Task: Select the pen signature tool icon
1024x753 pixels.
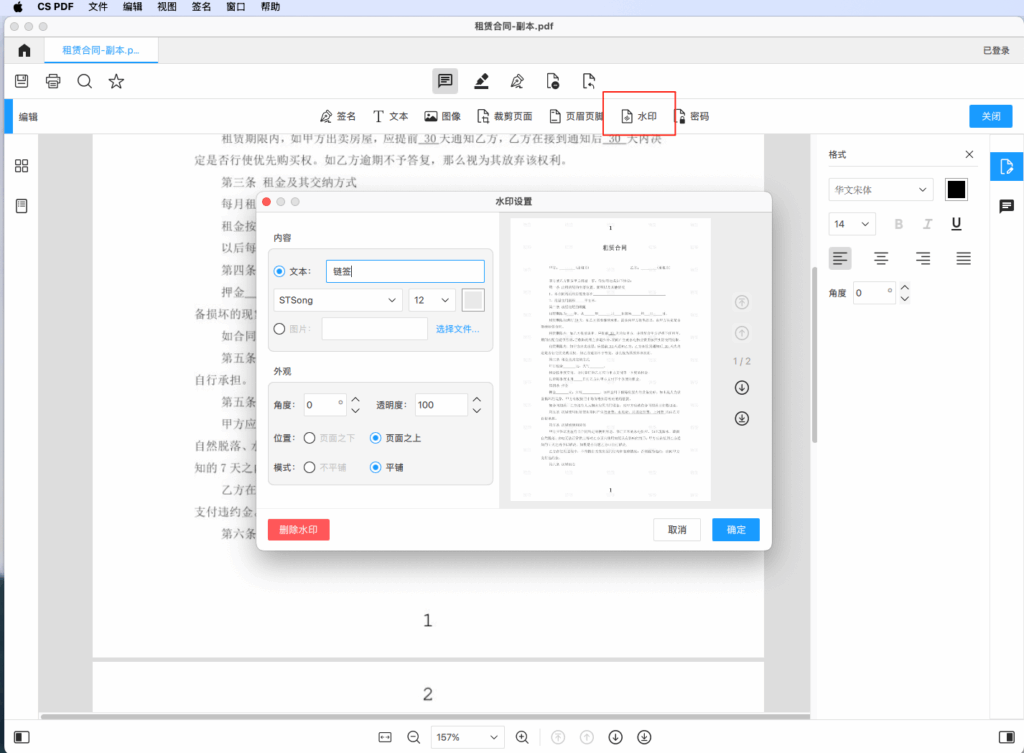Action: (x=517, y=81)
